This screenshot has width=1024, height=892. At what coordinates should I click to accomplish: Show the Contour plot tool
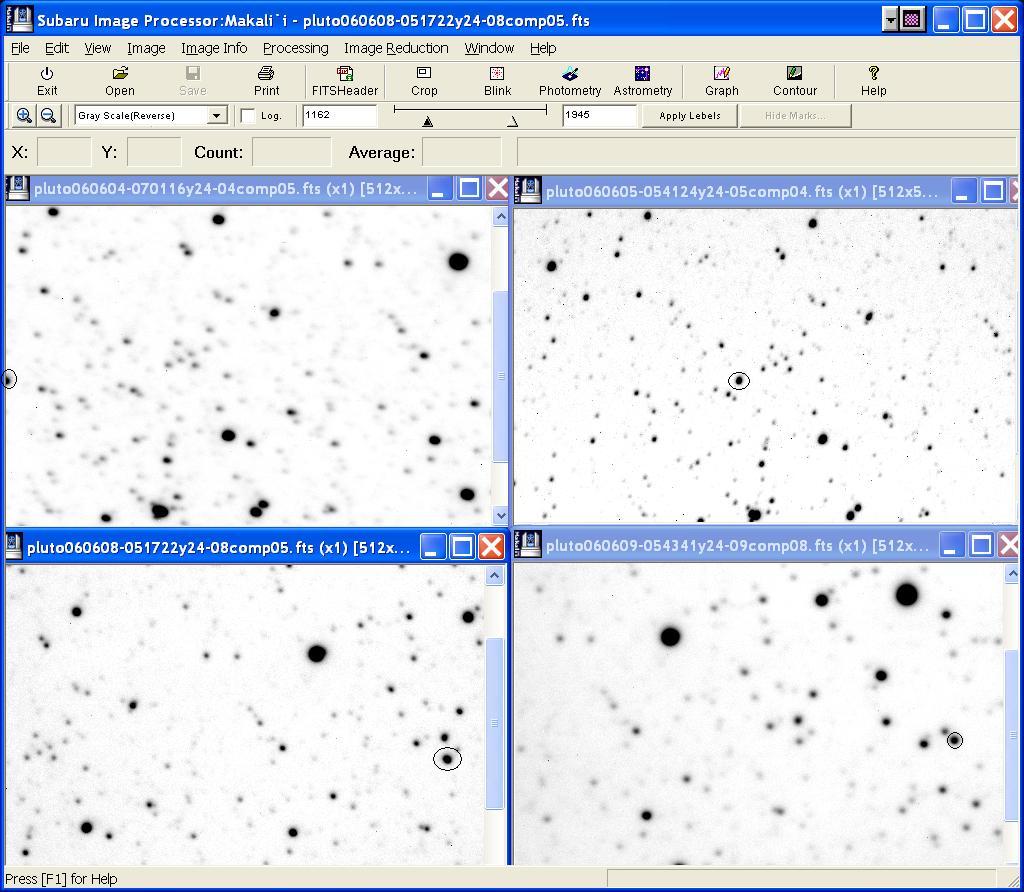click(x=794, y=80)
